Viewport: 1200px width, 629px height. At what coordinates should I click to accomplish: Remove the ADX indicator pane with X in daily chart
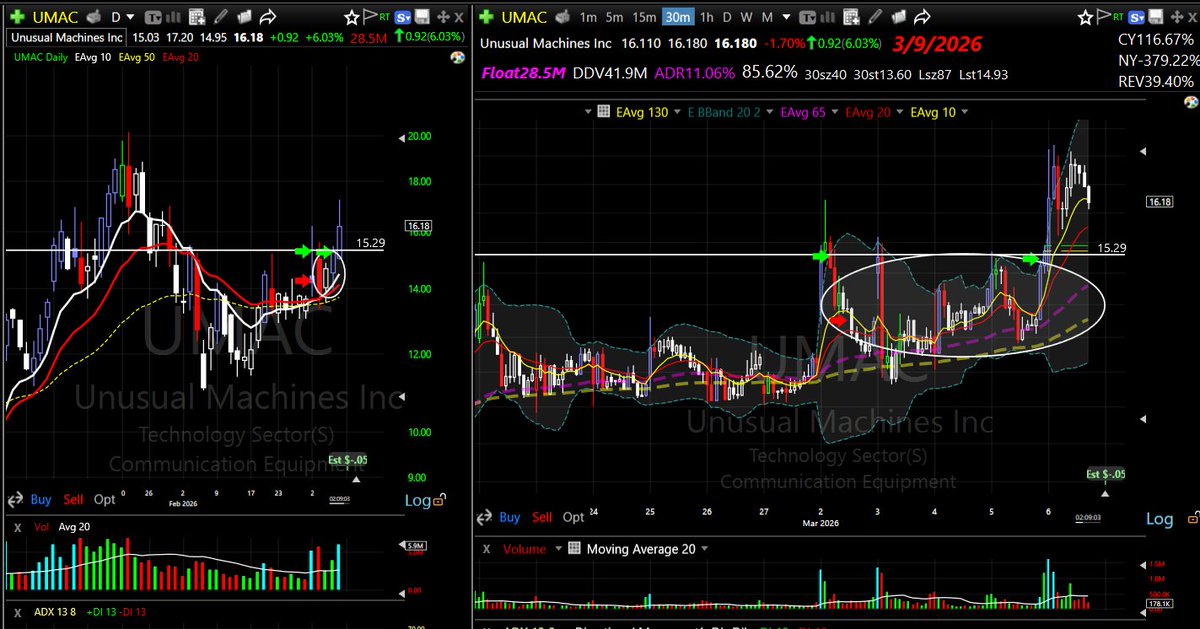point(17,611)
